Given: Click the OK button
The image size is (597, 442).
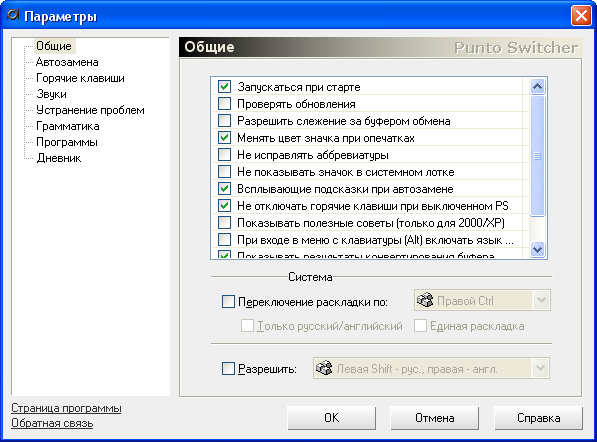Looking at the screenshot, I should point(331,418).
